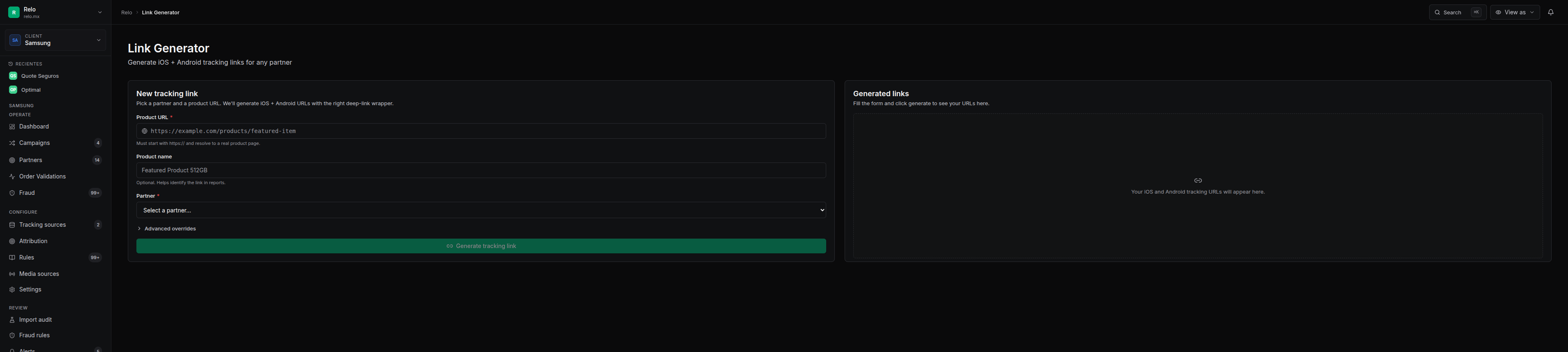1568x352 pixels.
Task: Open the Samsung client selector
Action: [55, 40]
